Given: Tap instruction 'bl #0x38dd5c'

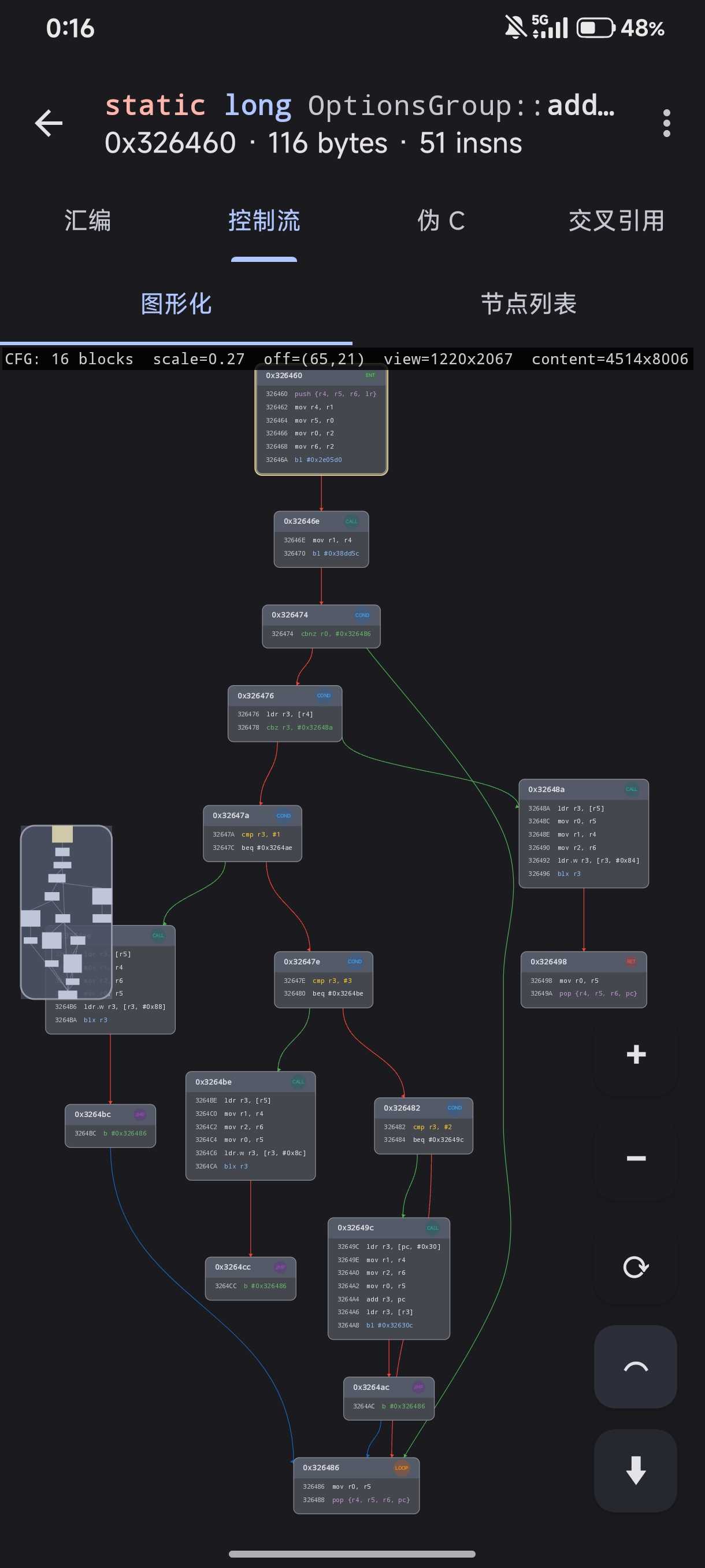Looking at the screenshot, I should pyautogui.click(x=336, y=553).
